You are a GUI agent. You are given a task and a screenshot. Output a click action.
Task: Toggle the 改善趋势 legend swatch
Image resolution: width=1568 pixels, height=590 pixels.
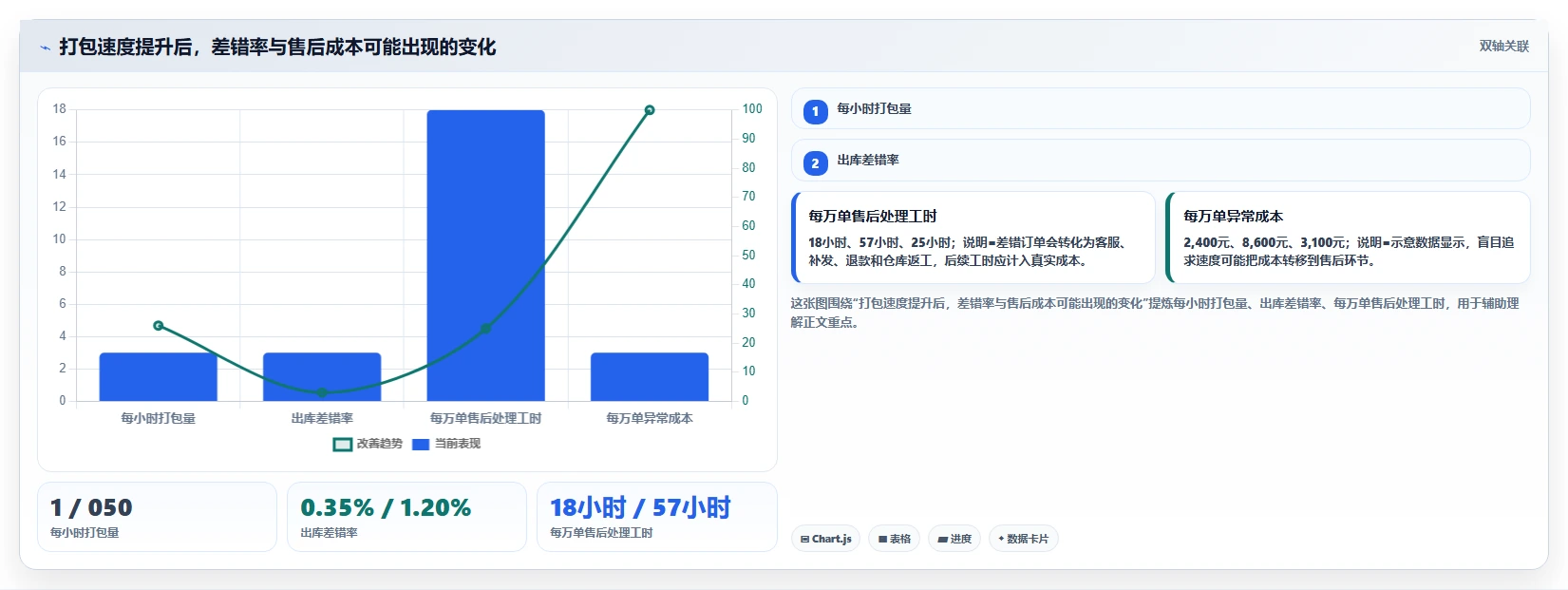[x=343, y=444]
